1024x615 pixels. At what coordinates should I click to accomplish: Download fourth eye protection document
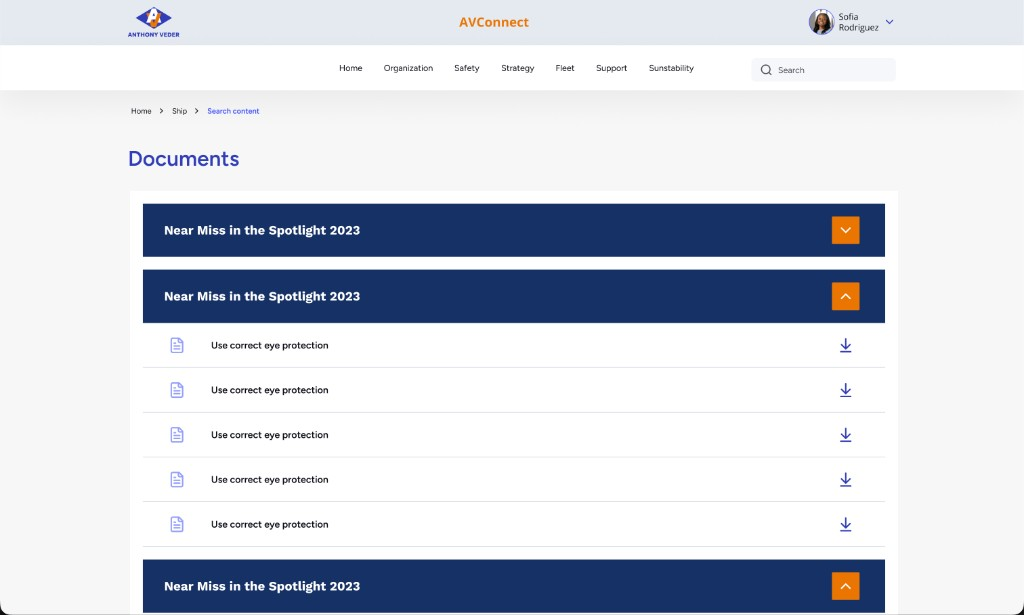[845, 480]
